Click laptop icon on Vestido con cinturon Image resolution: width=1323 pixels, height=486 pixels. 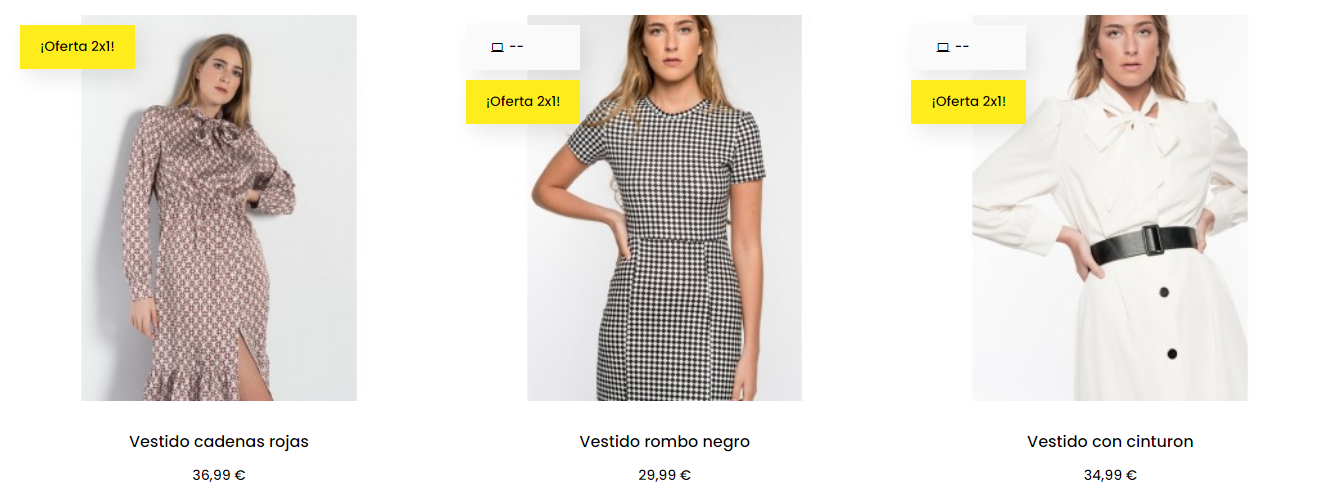pos(942,47)
